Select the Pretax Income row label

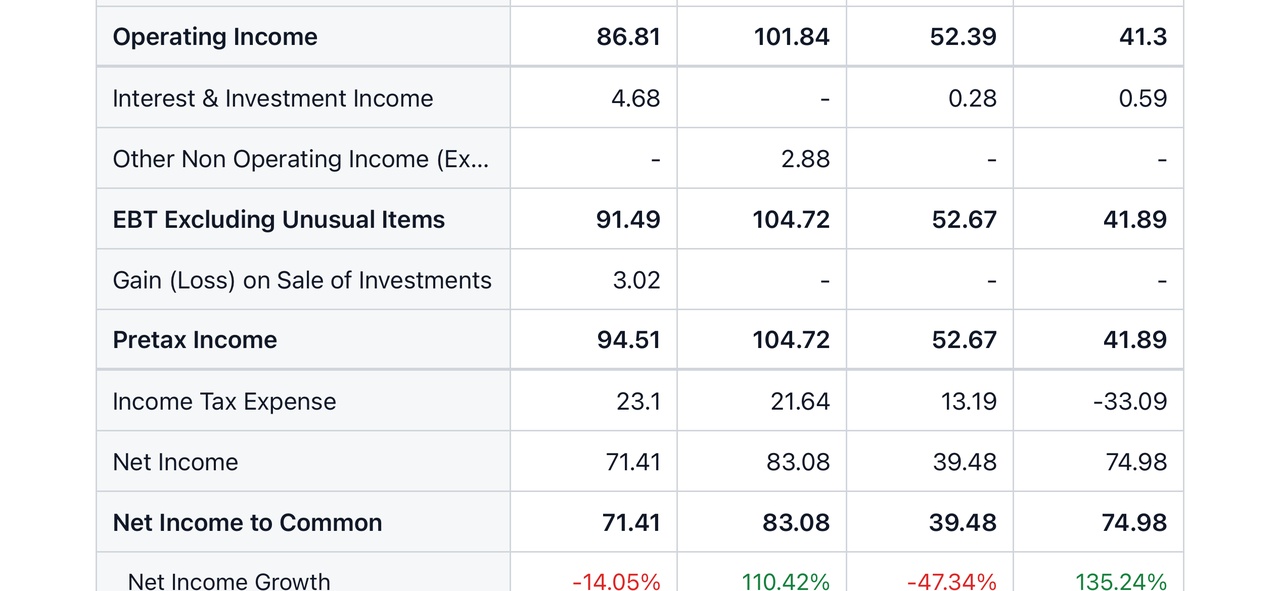195,340
